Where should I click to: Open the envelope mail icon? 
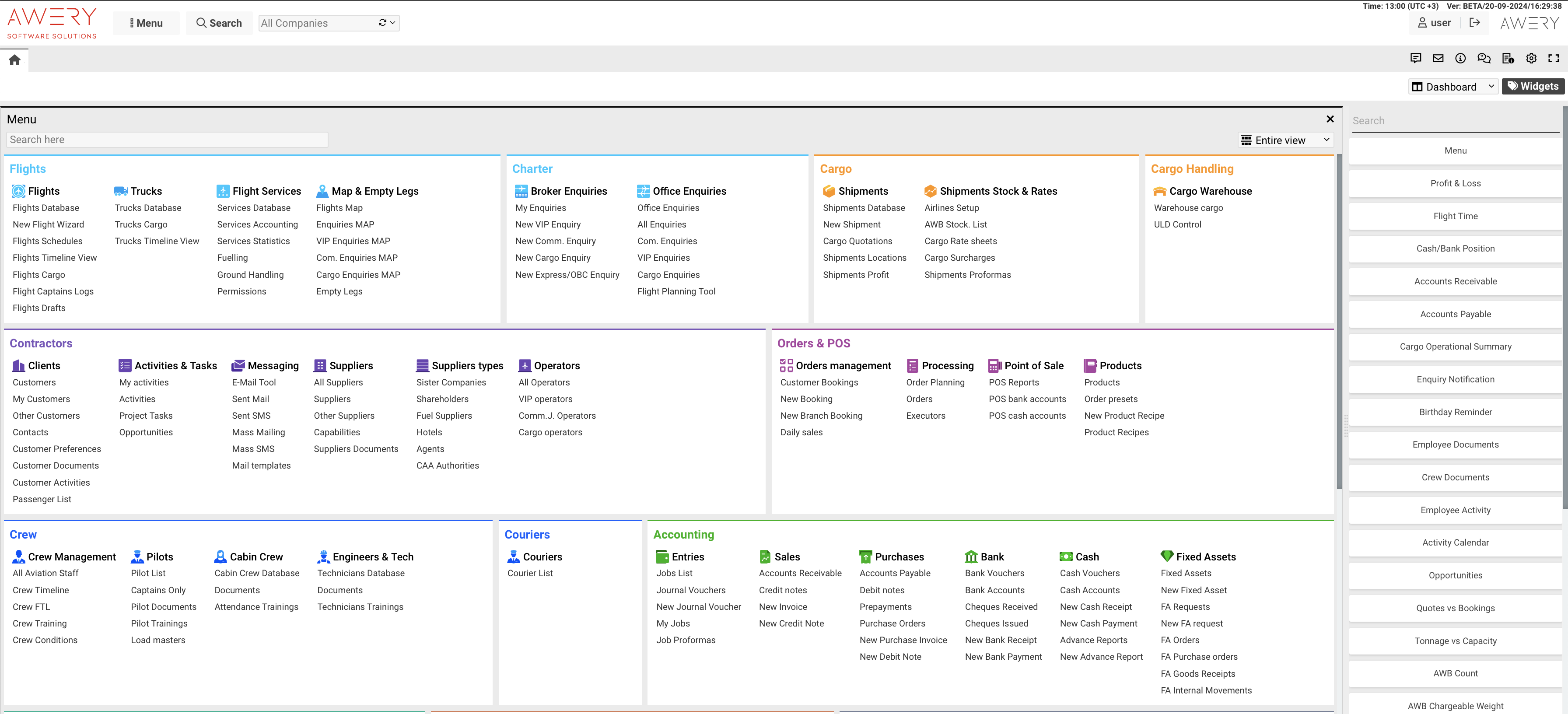point(1438,59)
